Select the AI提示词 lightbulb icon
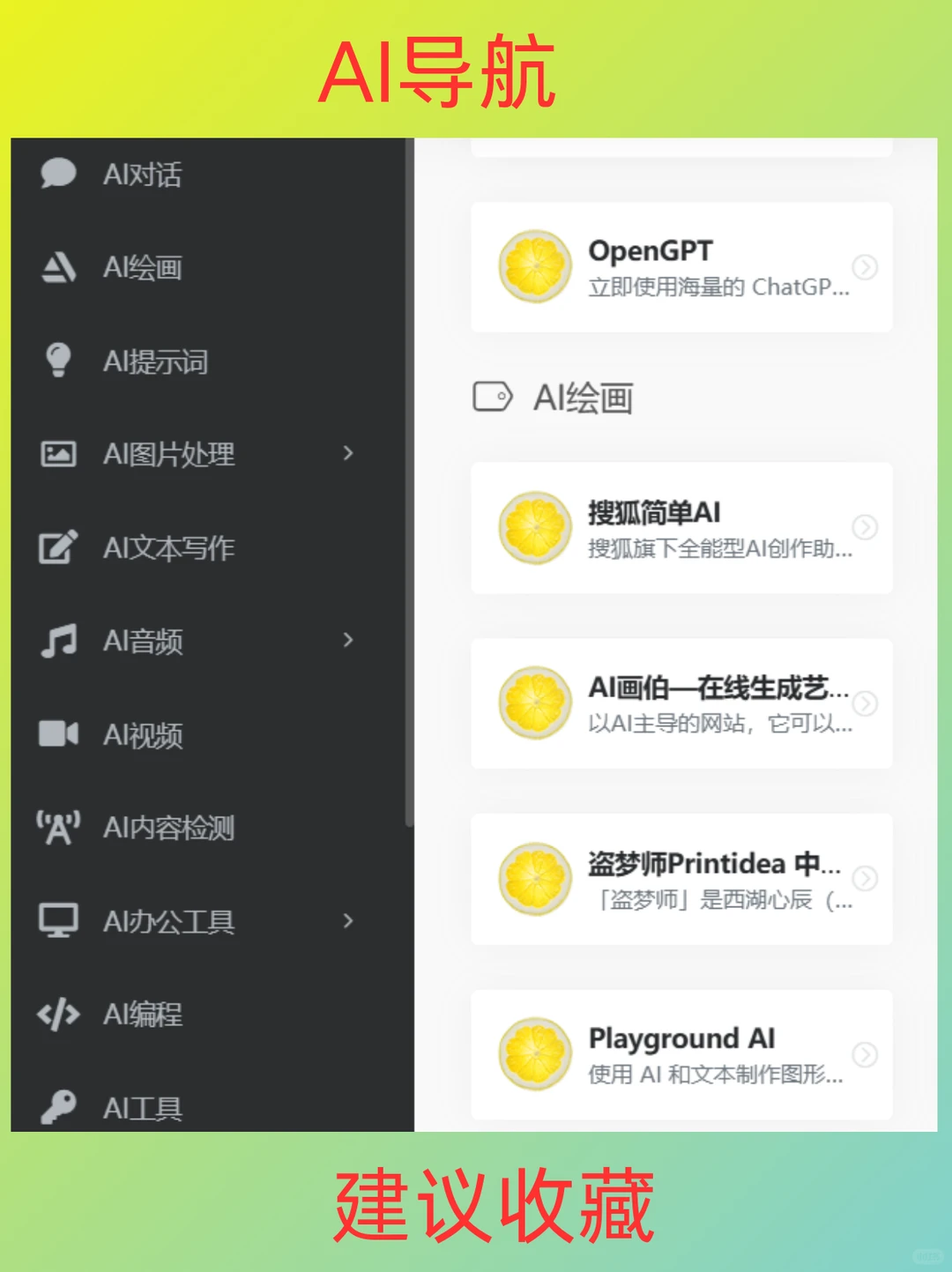 pos(57,361)
